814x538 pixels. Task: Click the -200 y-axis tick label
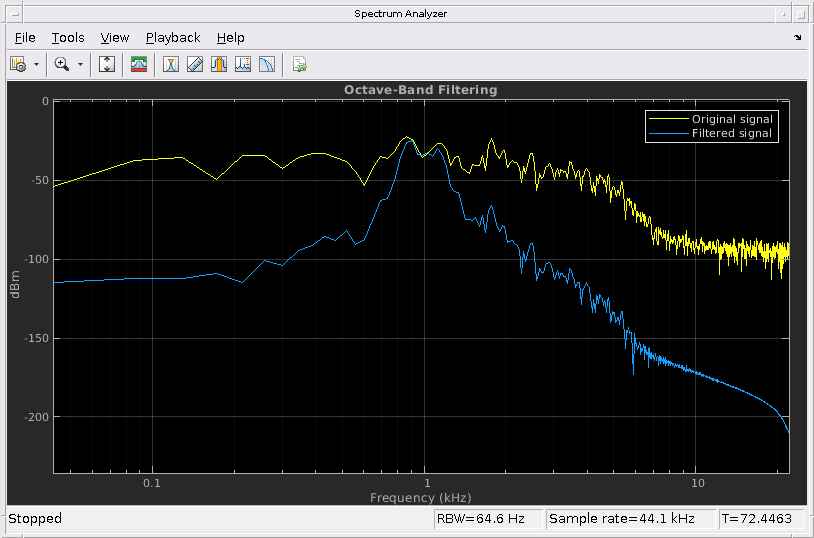(x=37, y=416)
